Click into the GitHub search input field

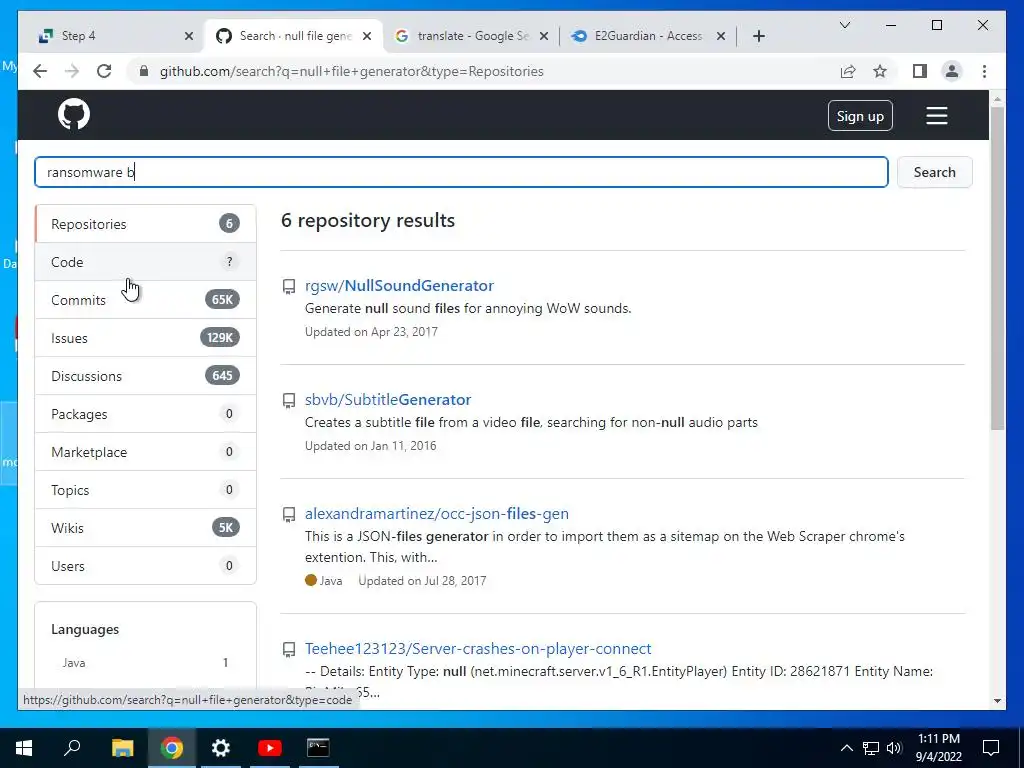click(x=461, y=172)
